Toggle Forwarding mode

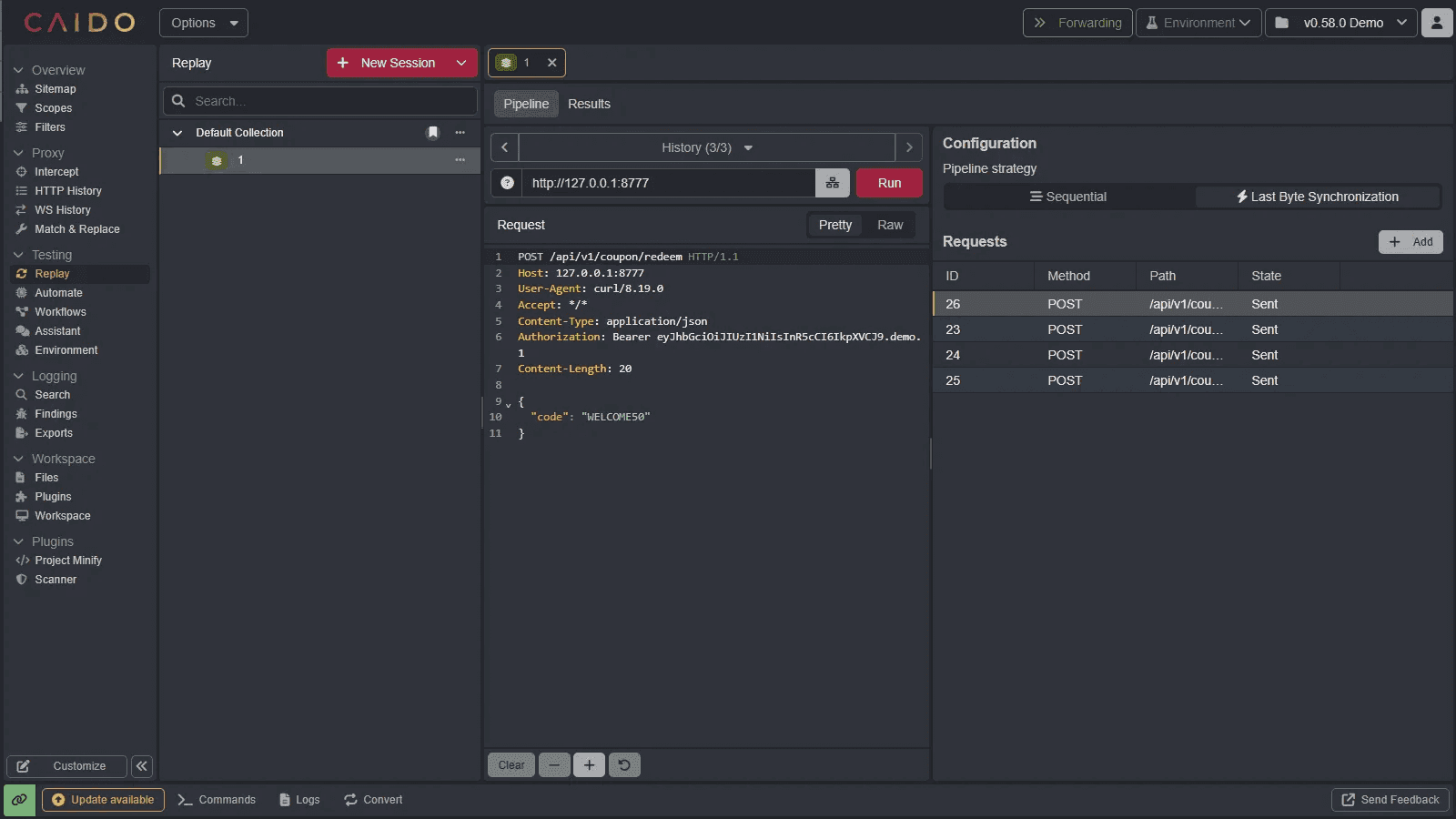tap(1077, 23)
